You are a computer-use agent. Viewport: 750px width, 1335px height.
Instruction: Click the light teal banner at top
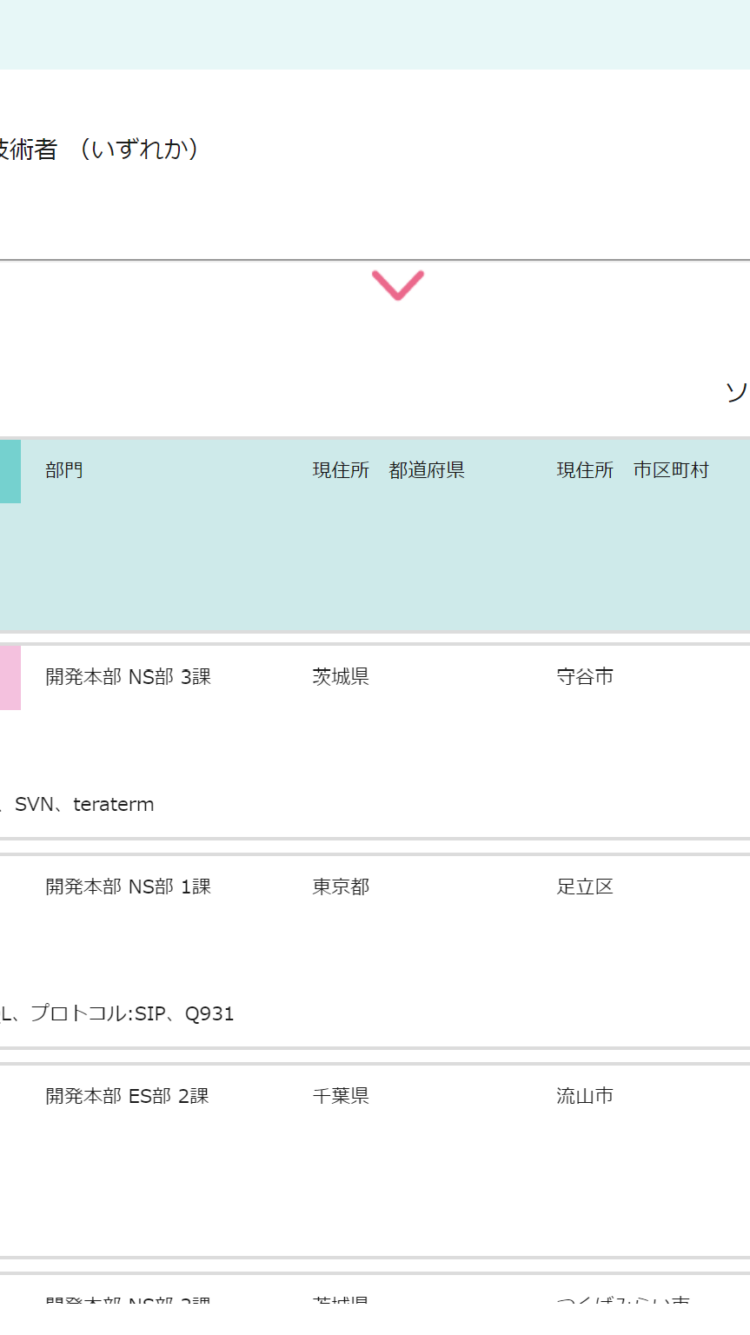tap(375, 34)
